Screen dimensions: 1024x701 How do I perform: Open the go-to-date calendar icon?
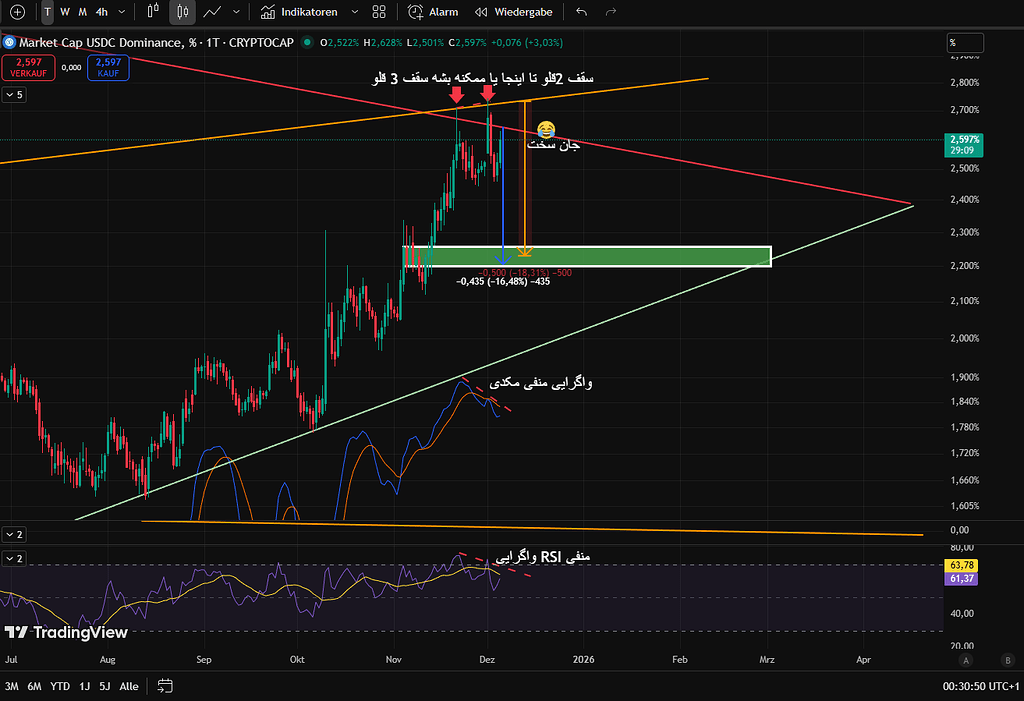[166, 686]
